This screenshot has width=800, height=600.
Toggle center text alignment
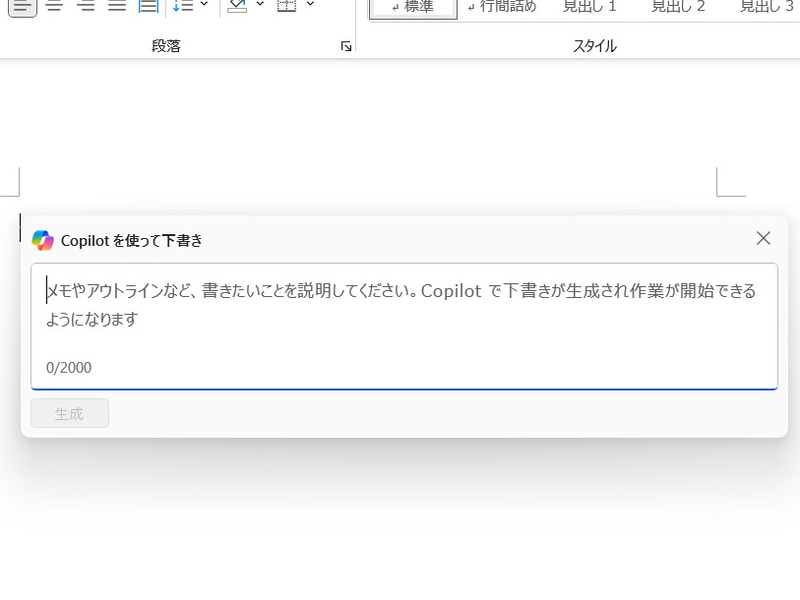pyautogui.click(x=56, y=7)
